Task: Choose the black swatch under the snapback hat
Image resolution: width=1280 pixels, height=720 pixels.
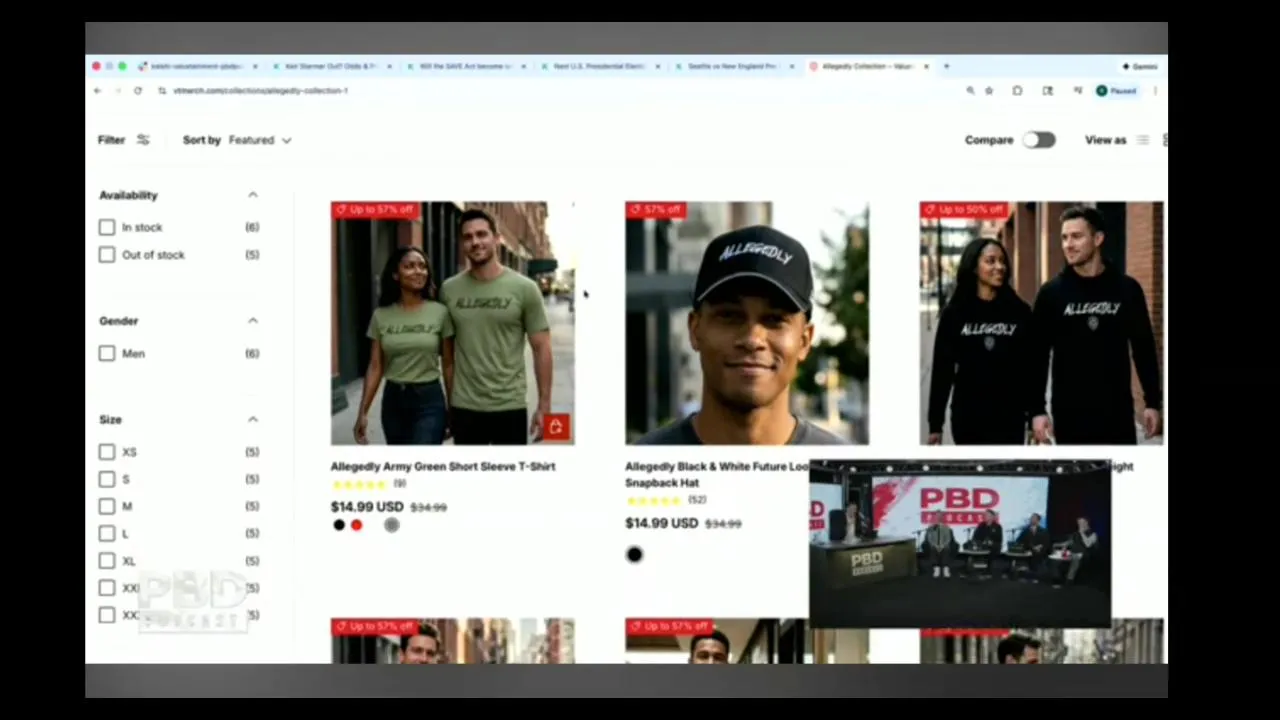Action: tap(634, 555)
